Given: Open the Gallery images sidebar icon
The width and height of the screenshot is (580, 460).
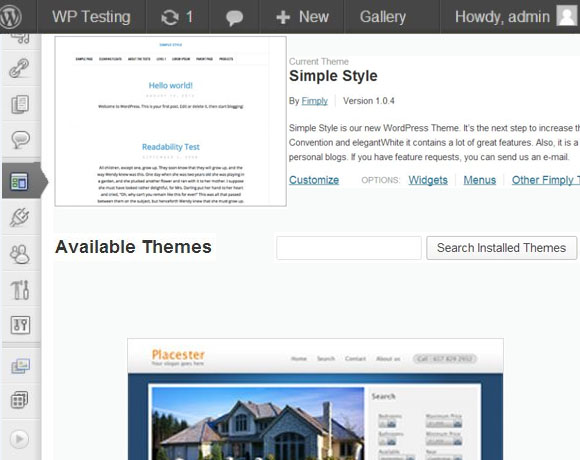Looking at the screenshot, I should 20,366.
